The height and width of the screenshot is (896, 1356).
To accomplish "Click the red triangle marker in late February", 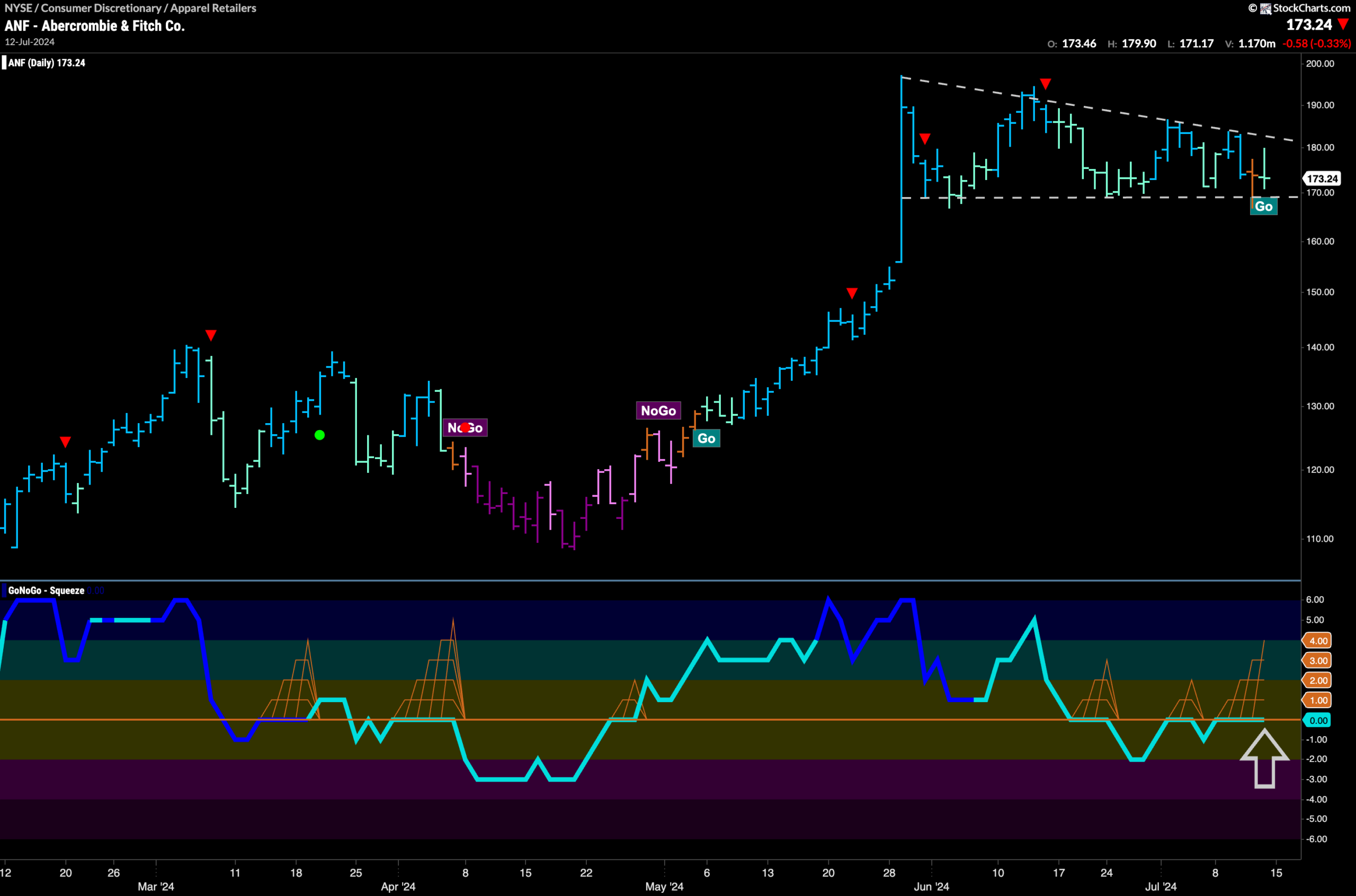I will (65, 442).
